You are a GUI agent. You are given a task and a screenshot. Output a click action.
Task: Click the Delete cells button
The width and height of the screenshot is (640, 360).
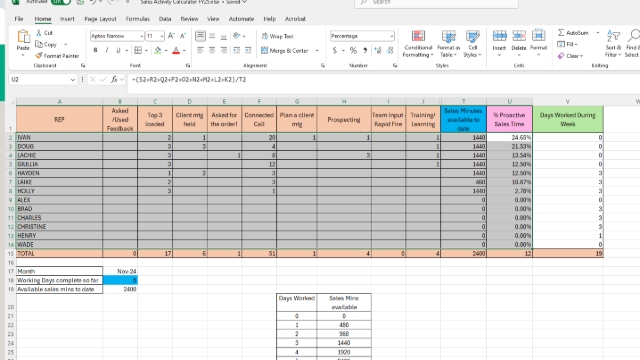pyautogui.click(x=519, y=42)
